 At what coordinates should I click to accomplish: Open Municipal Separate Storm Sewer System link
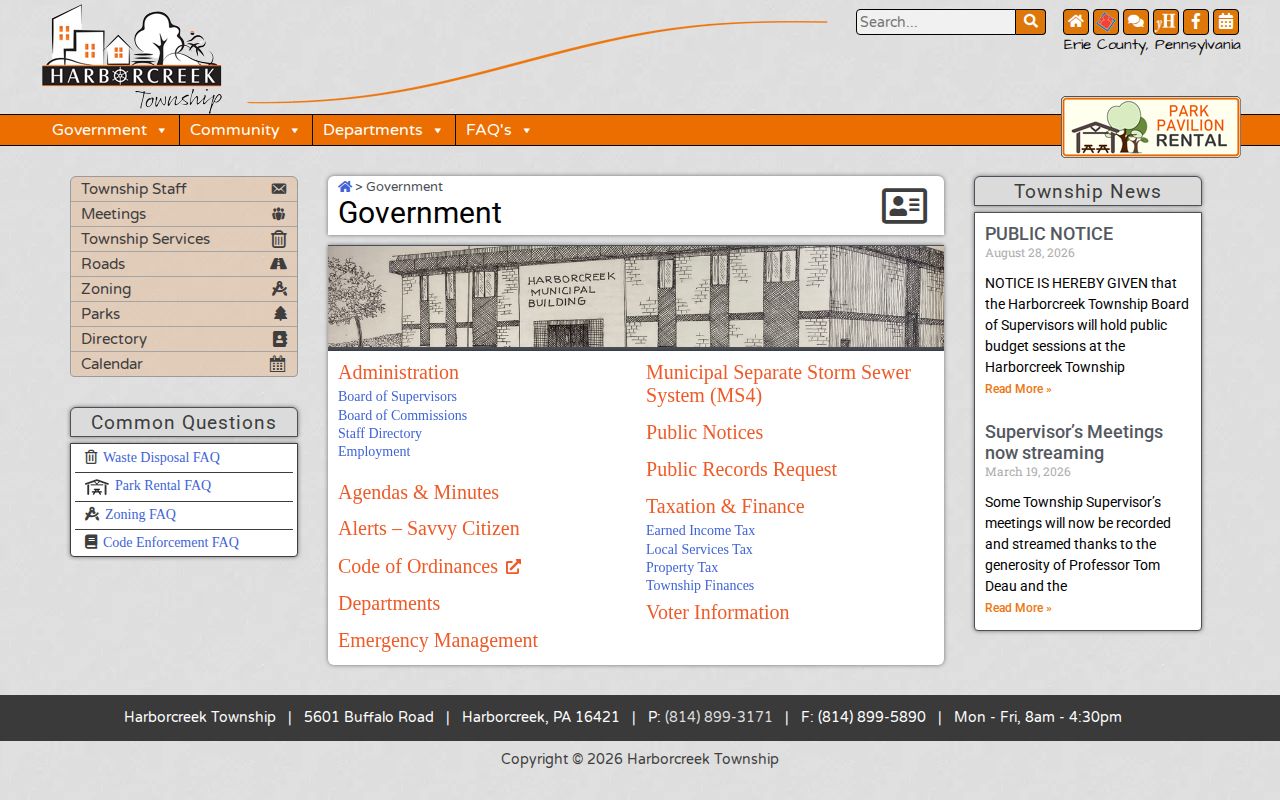click(x=778, y=384)
